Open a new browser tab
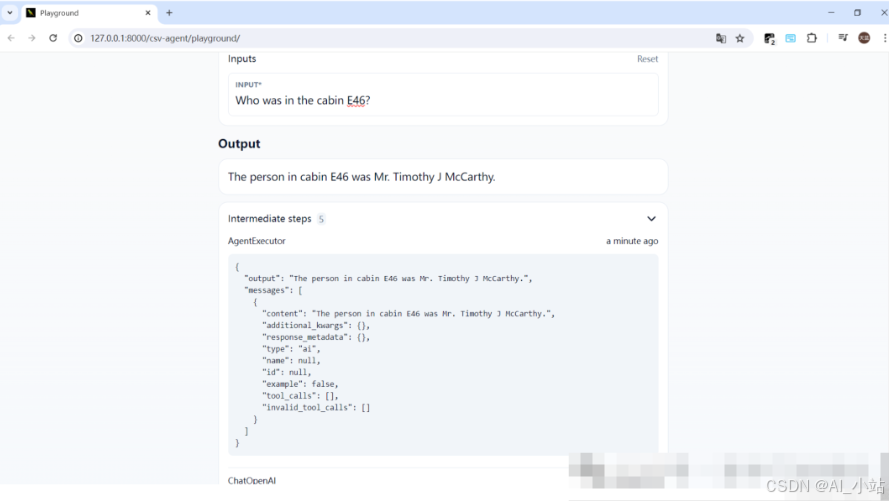This screenshot has width=889, height=501. (x=169, y=13)
